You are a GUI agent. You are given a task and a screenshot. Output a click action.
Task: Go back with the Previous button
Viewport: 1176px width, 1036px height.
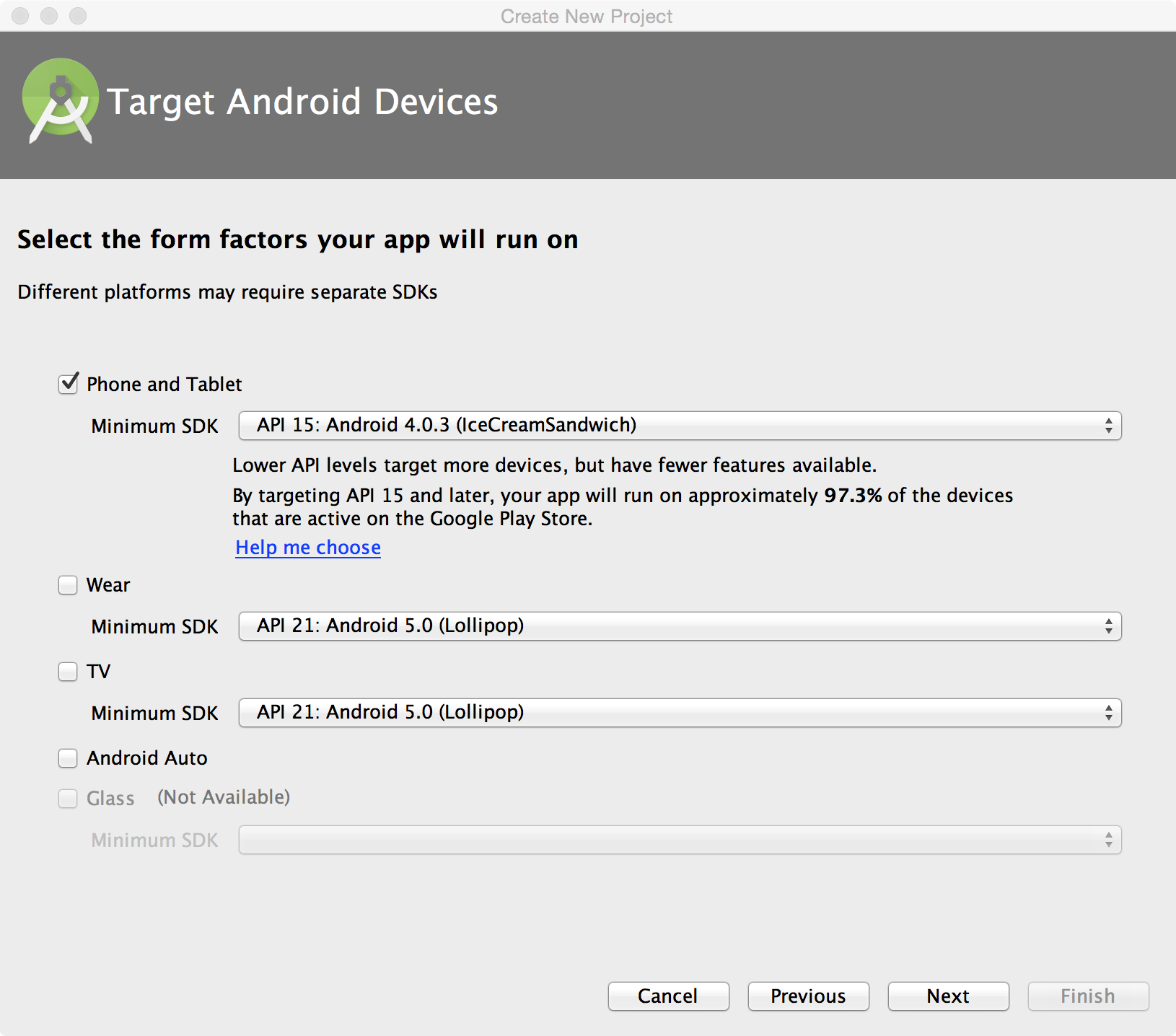point(808,996)
